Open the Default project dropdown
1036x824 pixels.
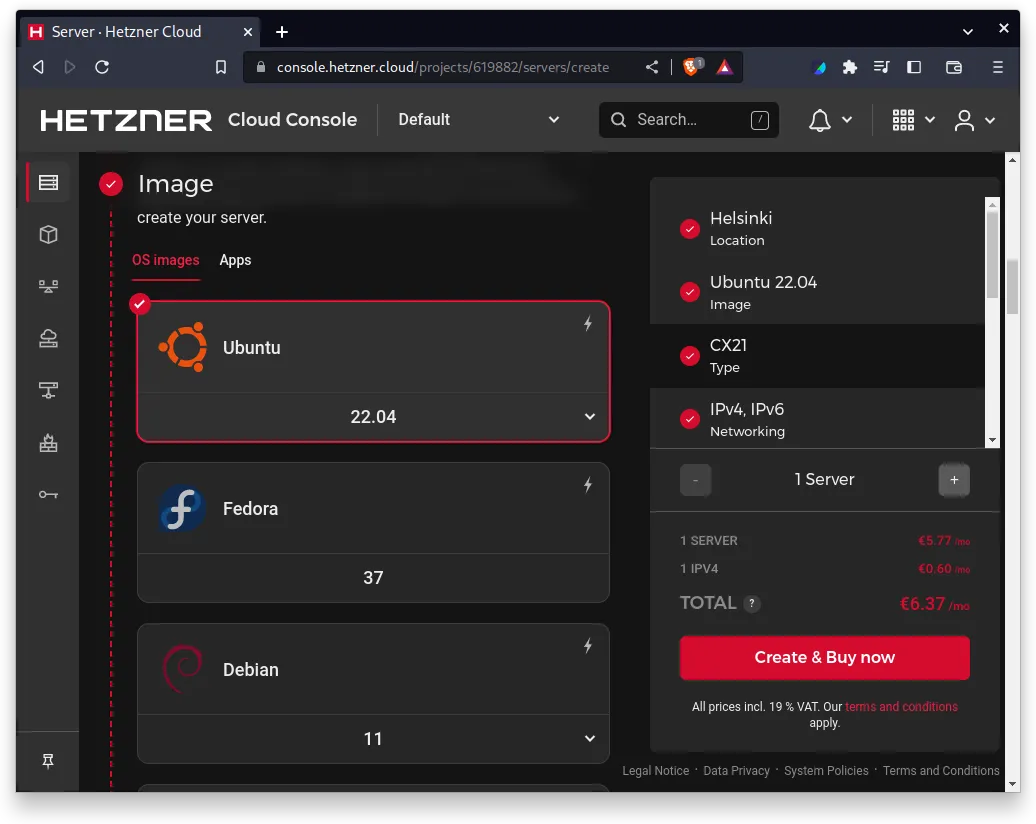point(478,120)
